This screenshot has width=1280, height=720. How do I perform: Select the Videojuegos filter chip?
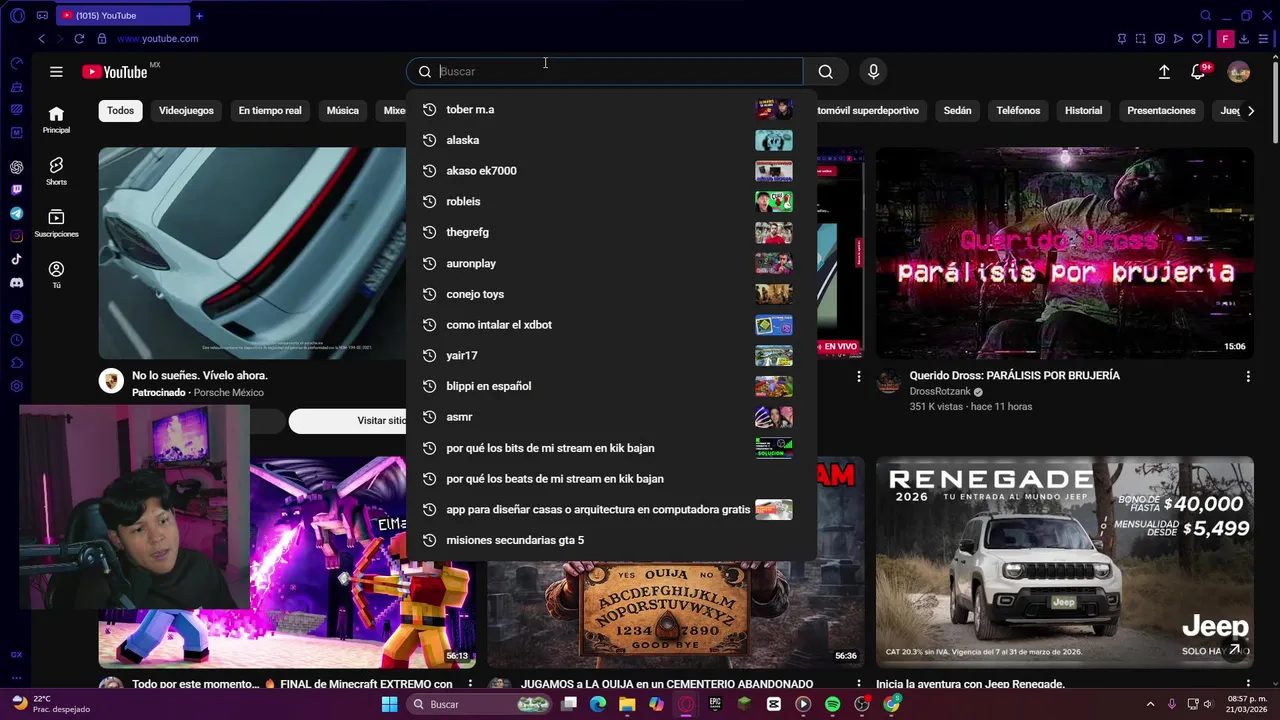click(x=186, y=111)
